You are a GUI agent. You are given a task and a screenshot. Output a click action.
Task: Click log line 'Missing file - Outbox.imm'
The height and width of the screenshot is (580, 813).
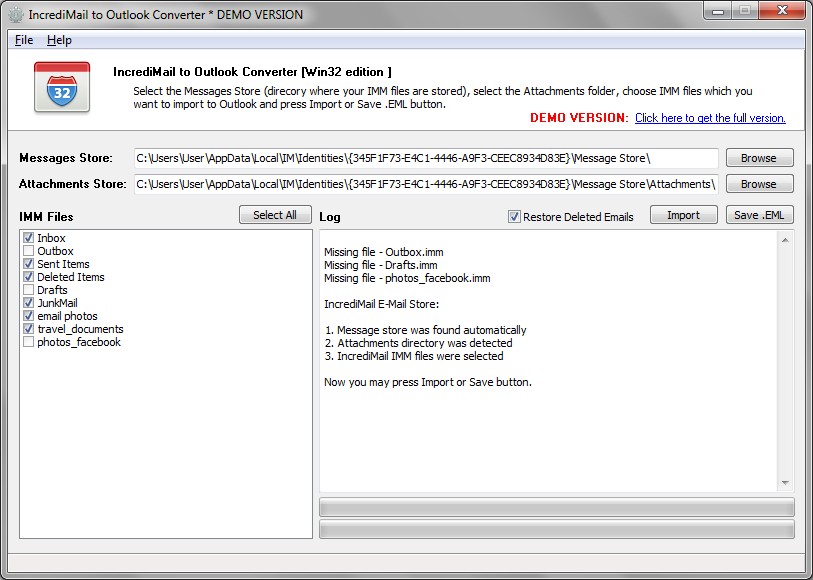(x=384, y=252)
